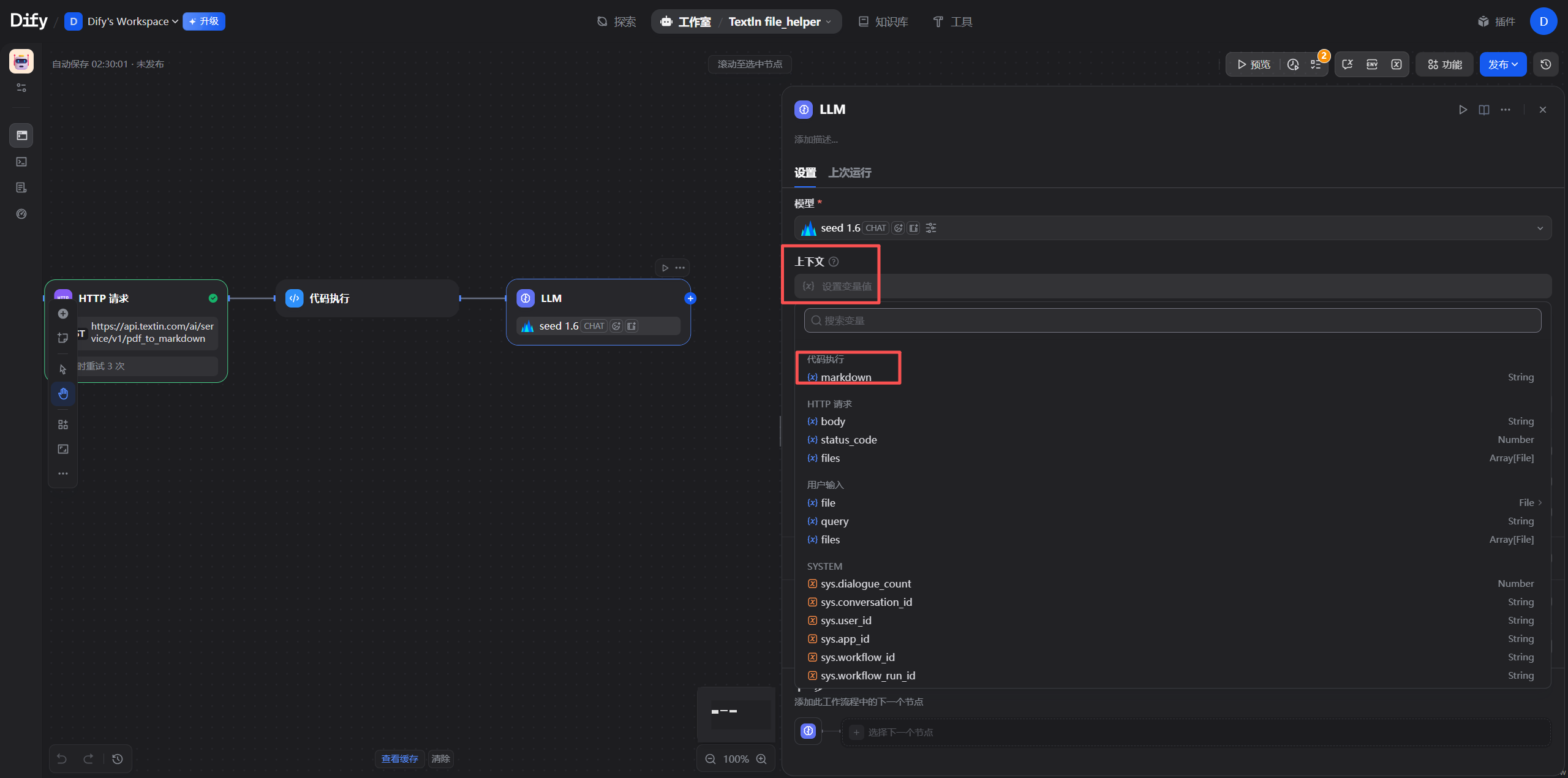Select the markdown variable from 代码执行
The image size is (1568, 778).
coord(845,377)
